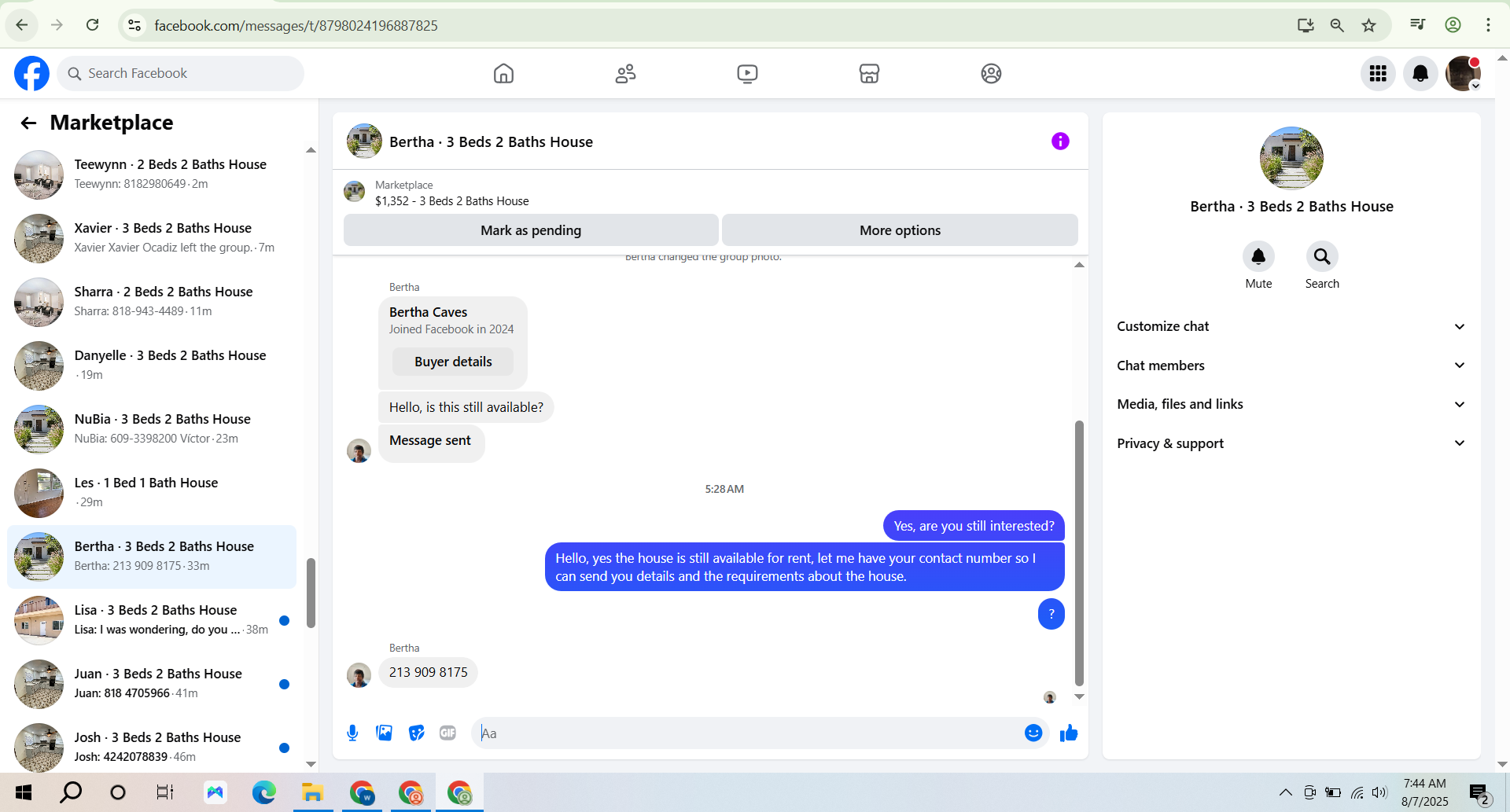
Task: Click the Search Facebook field
Action: pos(180,73)
